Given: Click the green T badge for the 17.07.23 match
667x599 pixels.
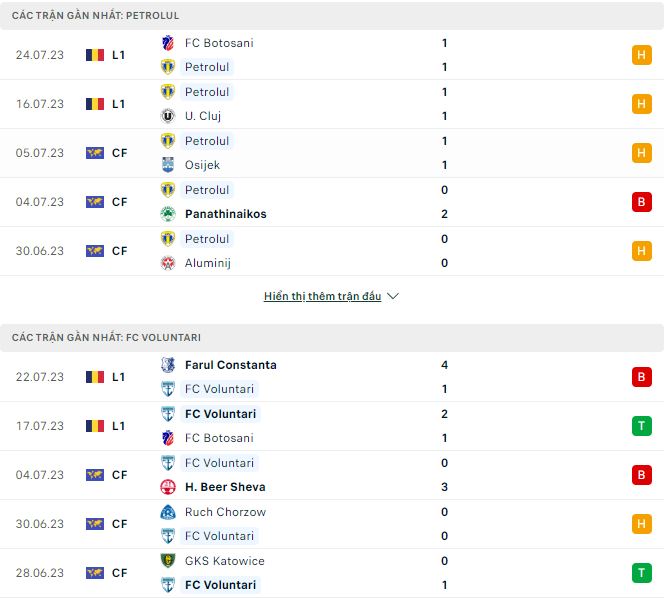Looking at the screenshot, I should pos(641,426).
